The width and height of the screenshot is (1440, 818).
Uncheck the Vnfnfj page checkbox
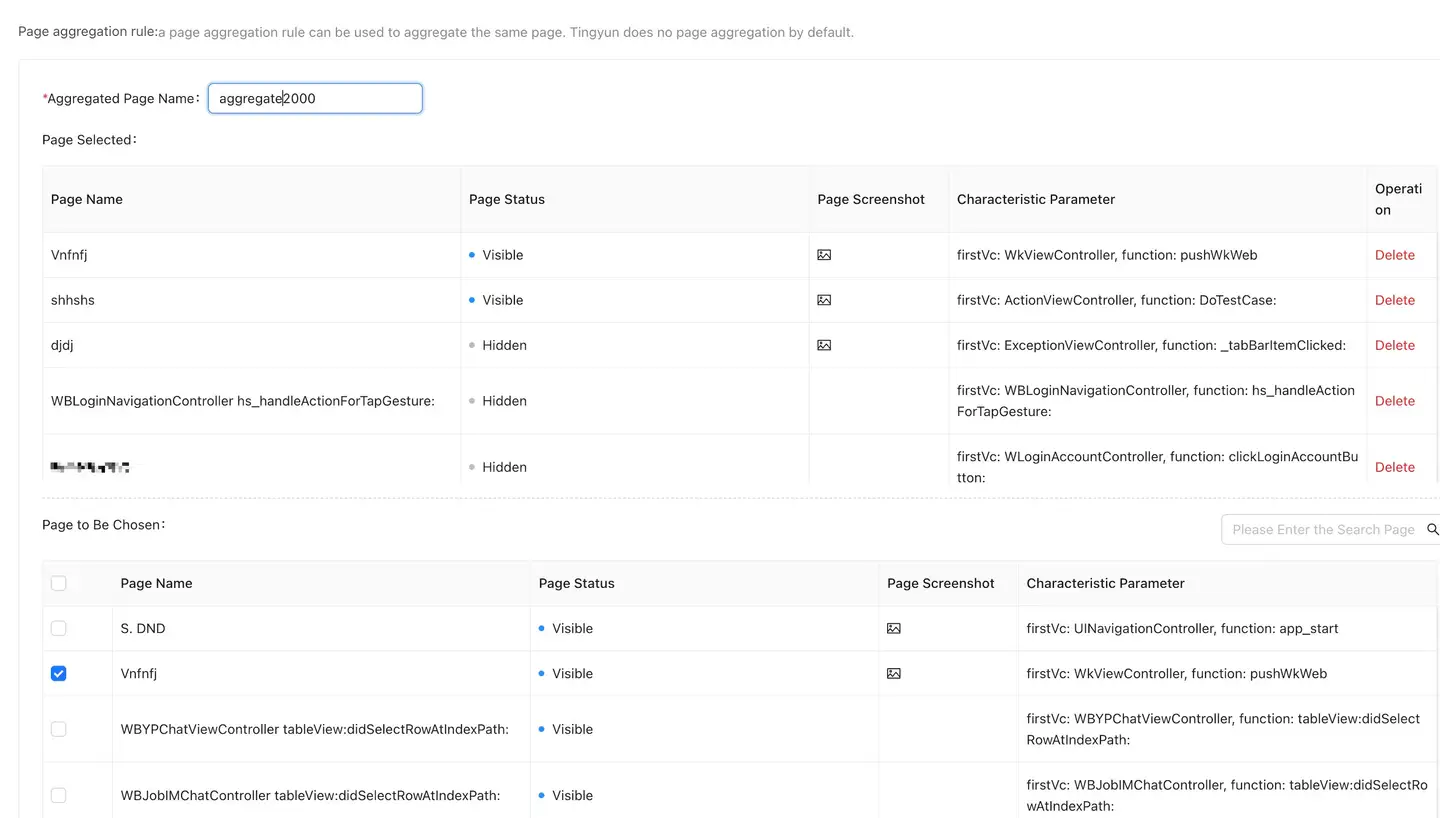59,674
